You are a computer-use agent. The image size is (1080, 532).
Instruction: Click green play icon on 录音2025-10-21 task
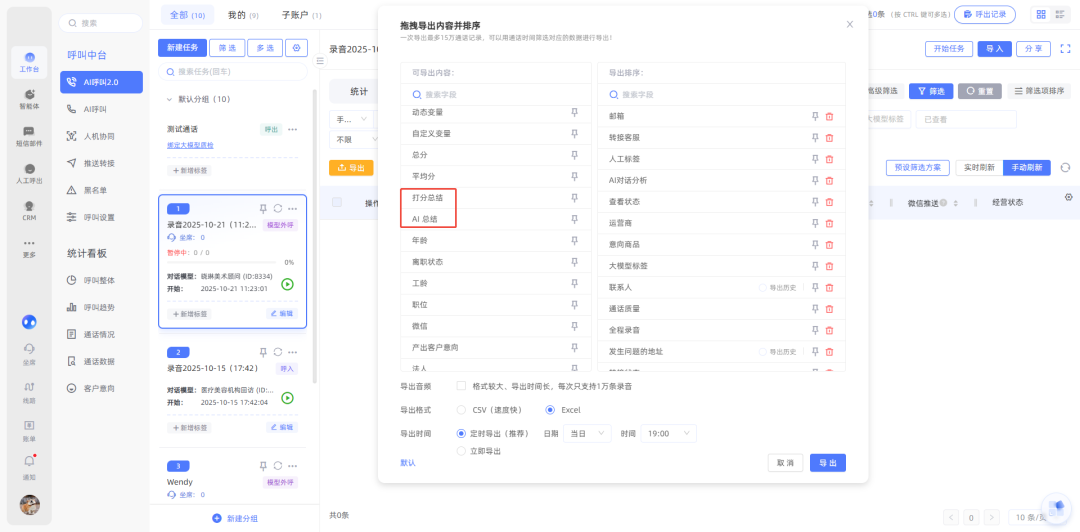287,284
